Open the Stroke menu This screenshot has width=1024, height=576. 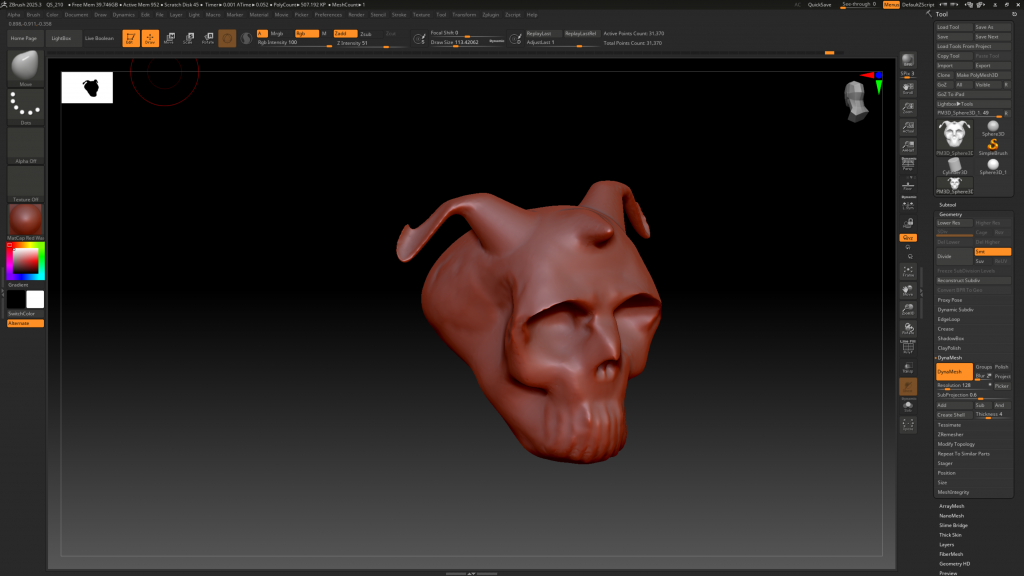pos(399,15)
